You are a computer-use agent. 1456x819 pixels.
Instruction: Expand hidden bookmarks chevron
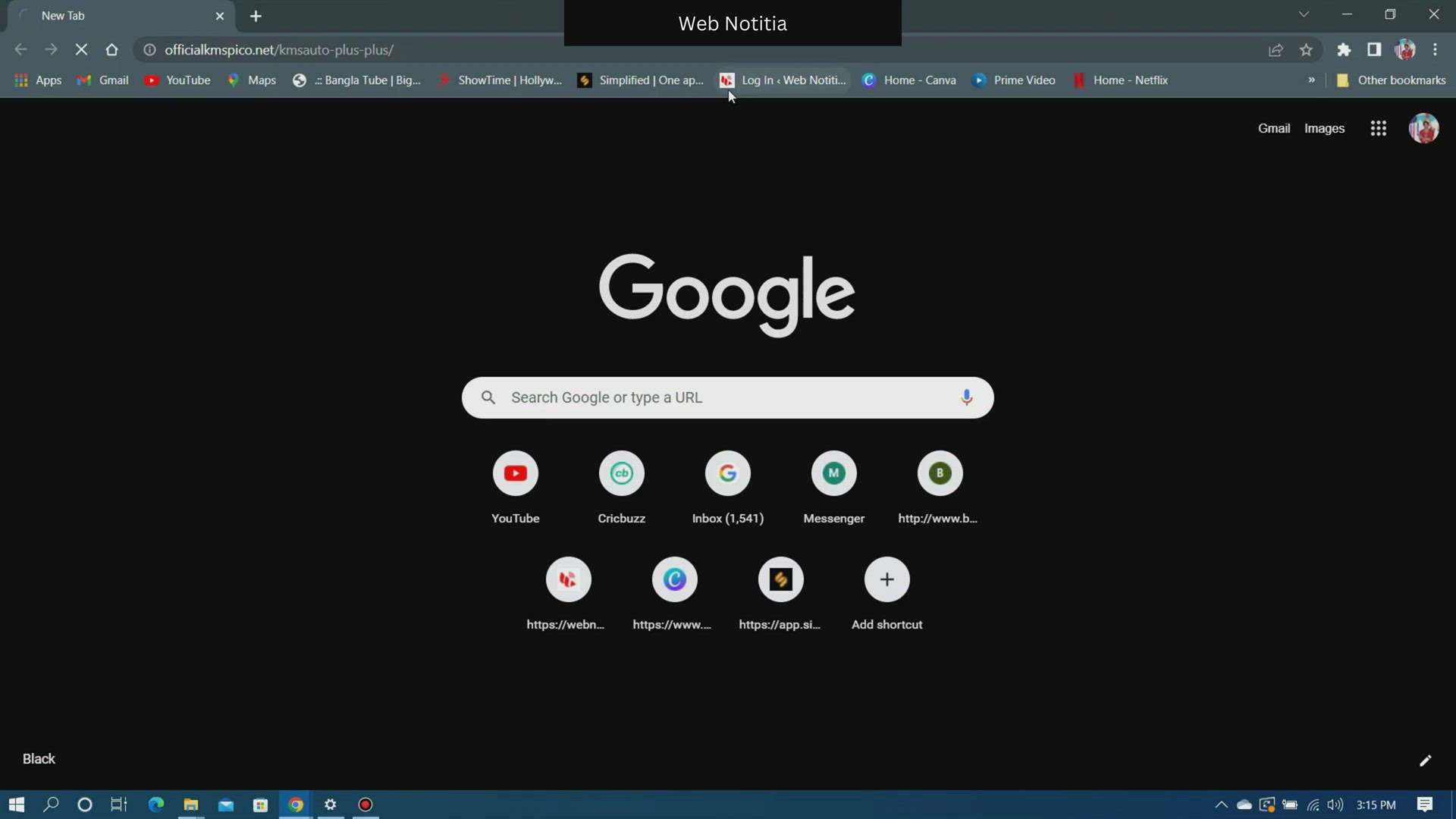[x=1311, y=80]
